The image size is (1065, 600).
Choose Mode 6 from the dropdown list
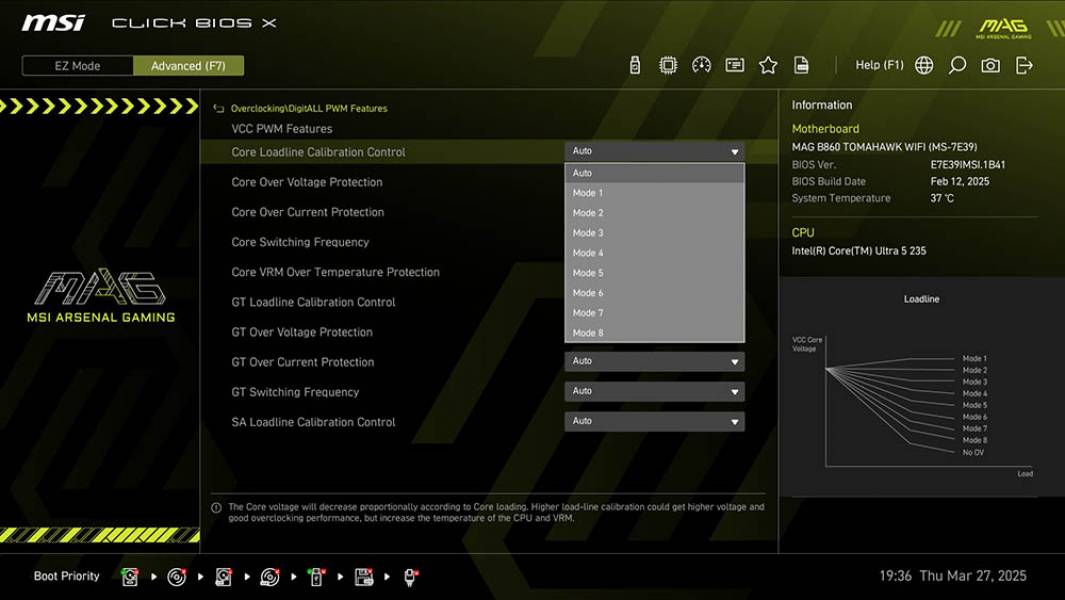tap(654, 293)
